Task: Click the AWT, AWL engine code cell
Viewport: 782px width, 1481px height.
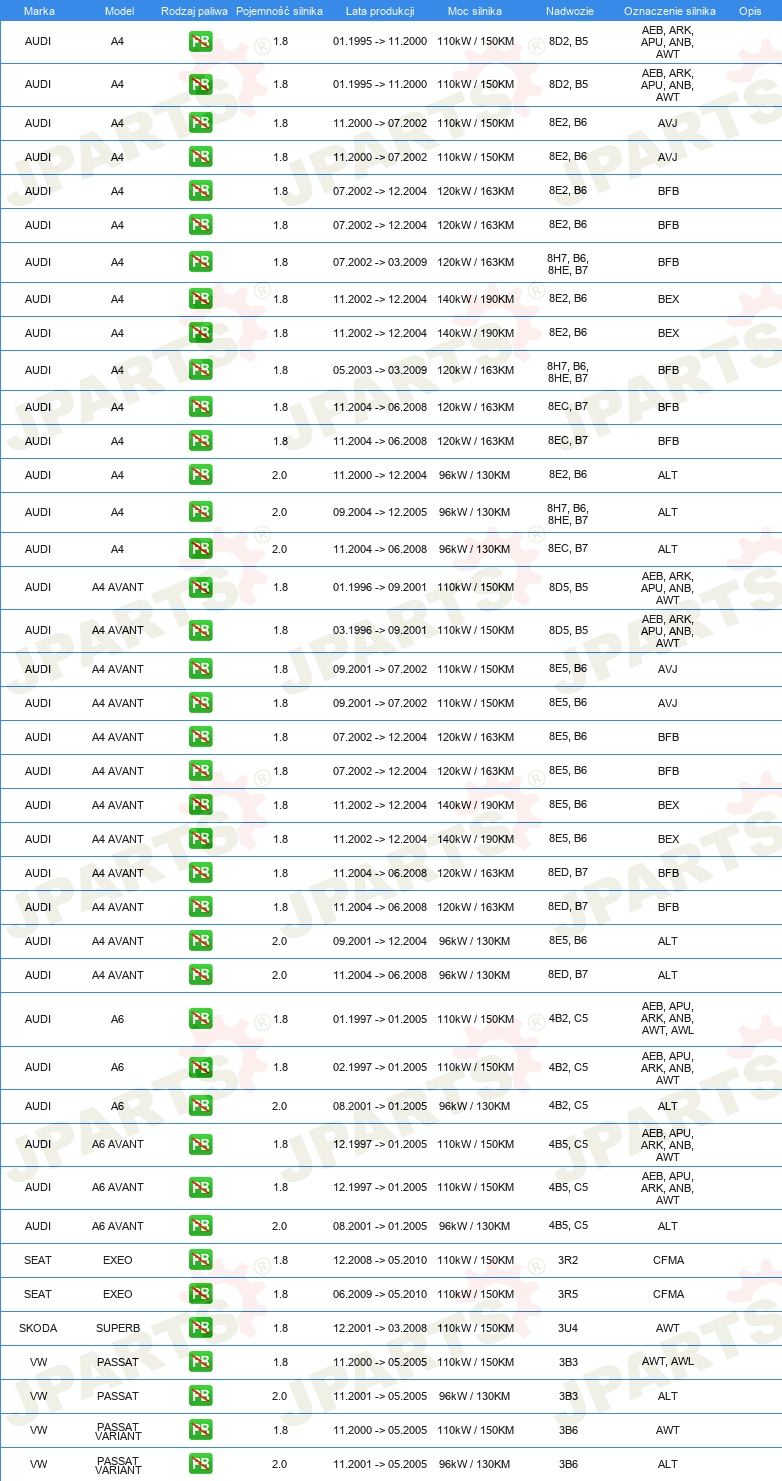Action: pos(668,1362)
